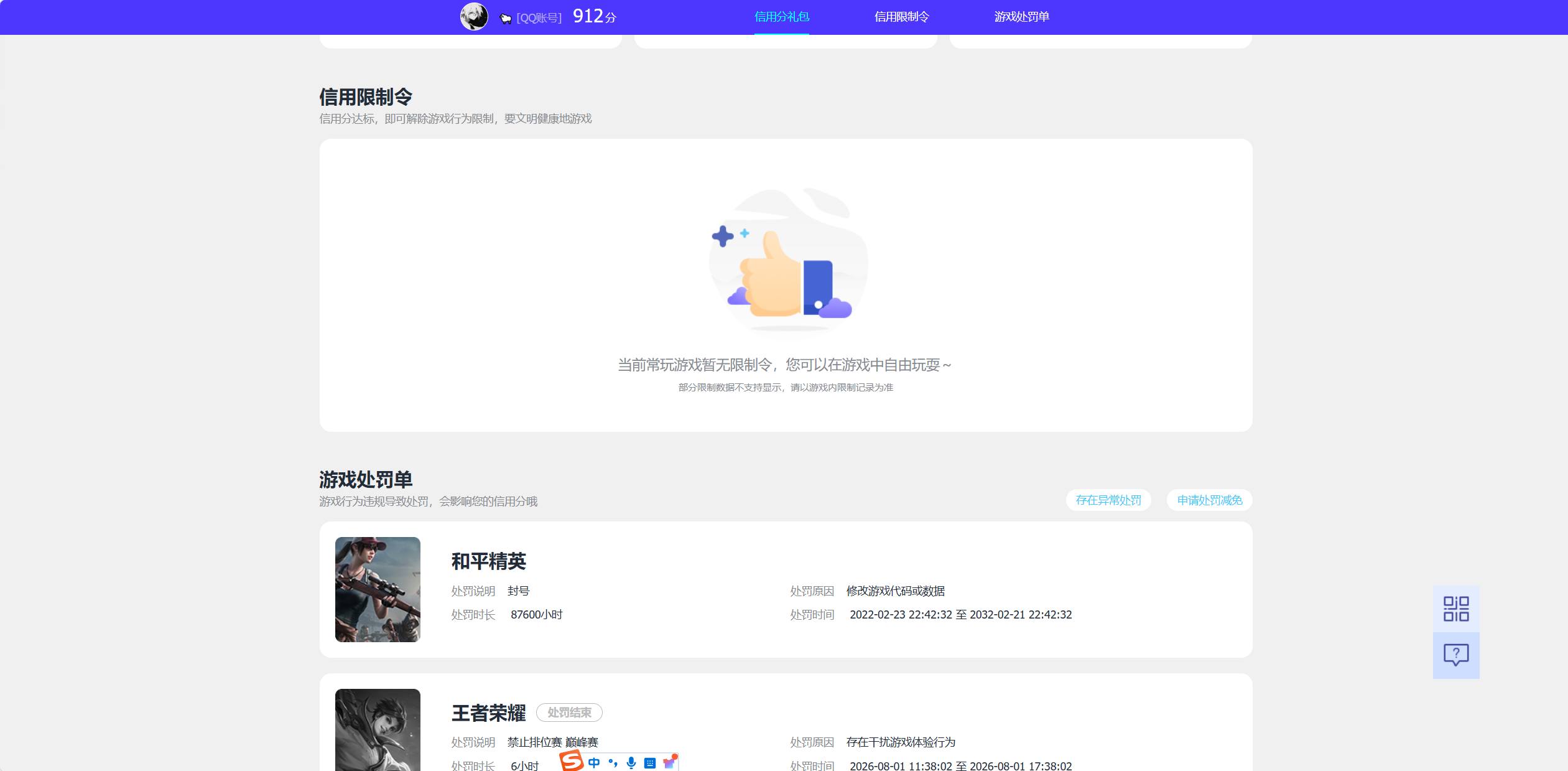Switch to 信用限制令 tab in header
The image size is (1568, 771).
[x=902, y=17]
